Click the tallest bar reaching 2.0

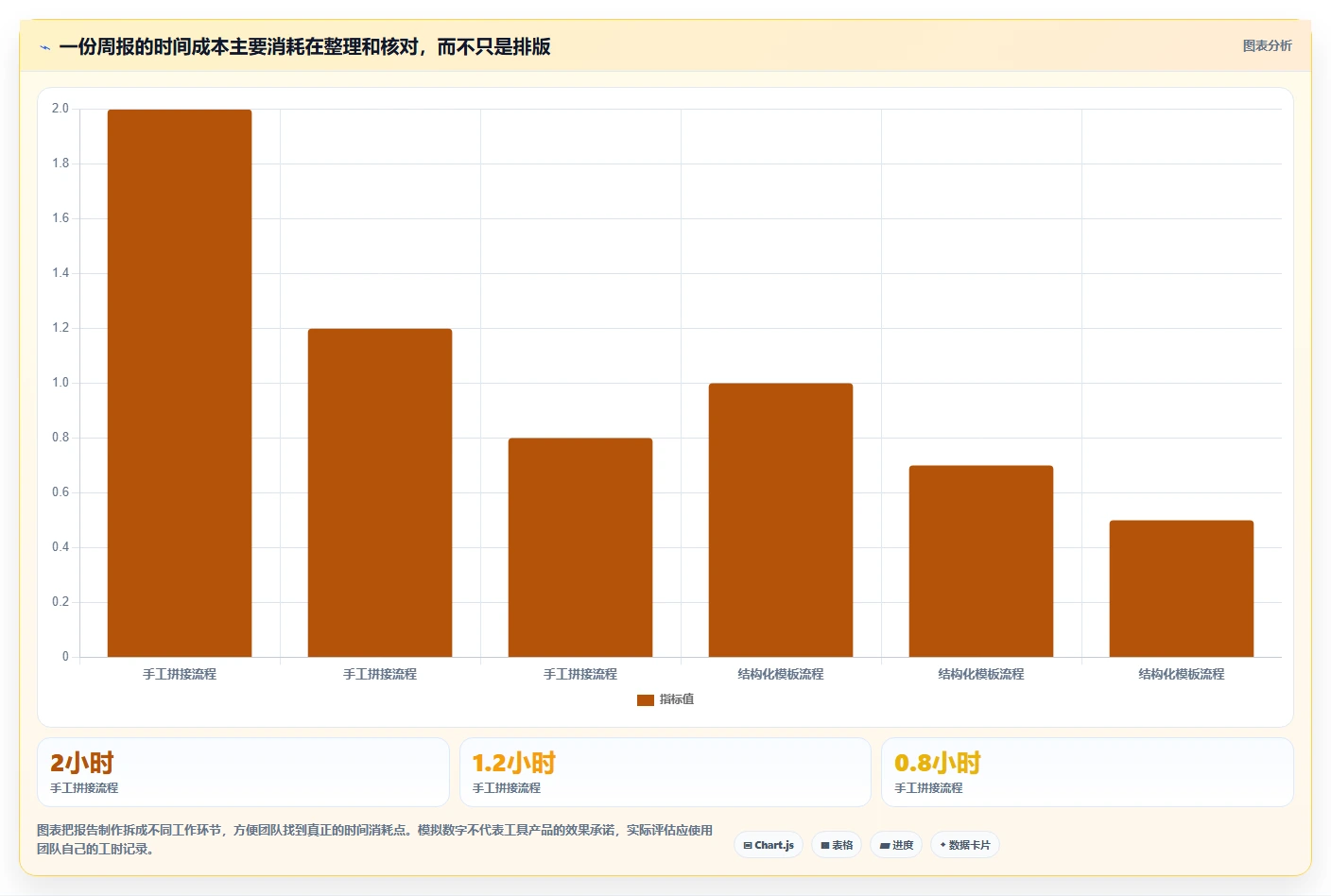click(180, 383)
